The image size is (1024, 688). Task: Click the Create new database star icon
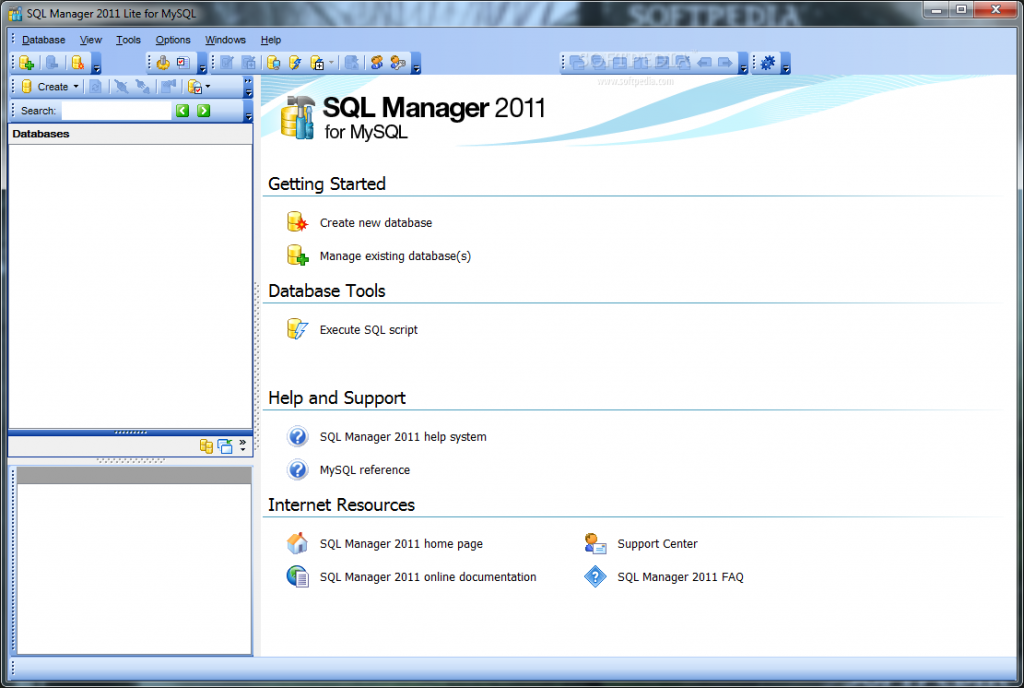click(x=297, y=223)
